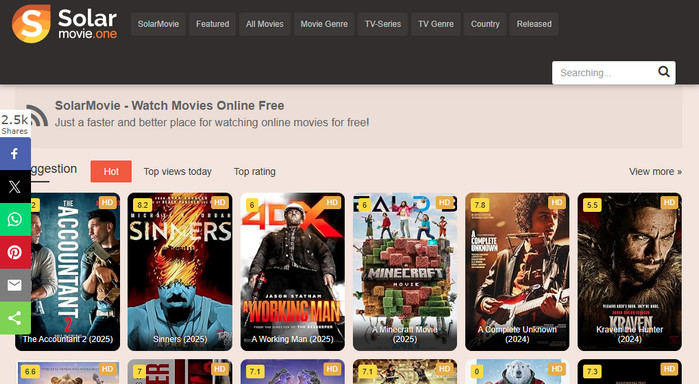
Task: Open second-row polar bear movie rated 0
Action: 517,372
